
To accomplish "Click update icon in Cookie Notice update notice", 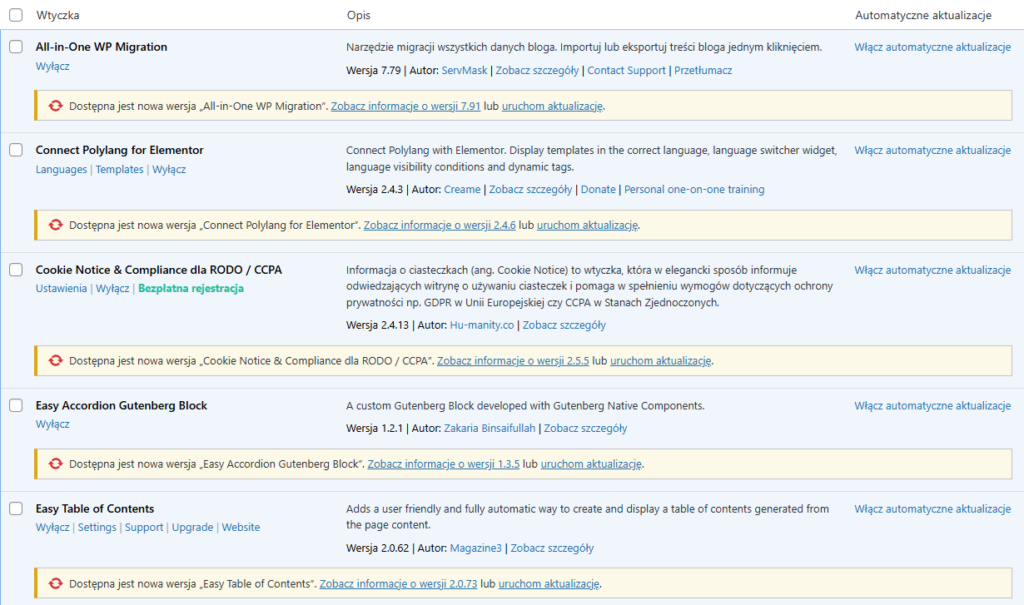I will (x=56, y=361).
